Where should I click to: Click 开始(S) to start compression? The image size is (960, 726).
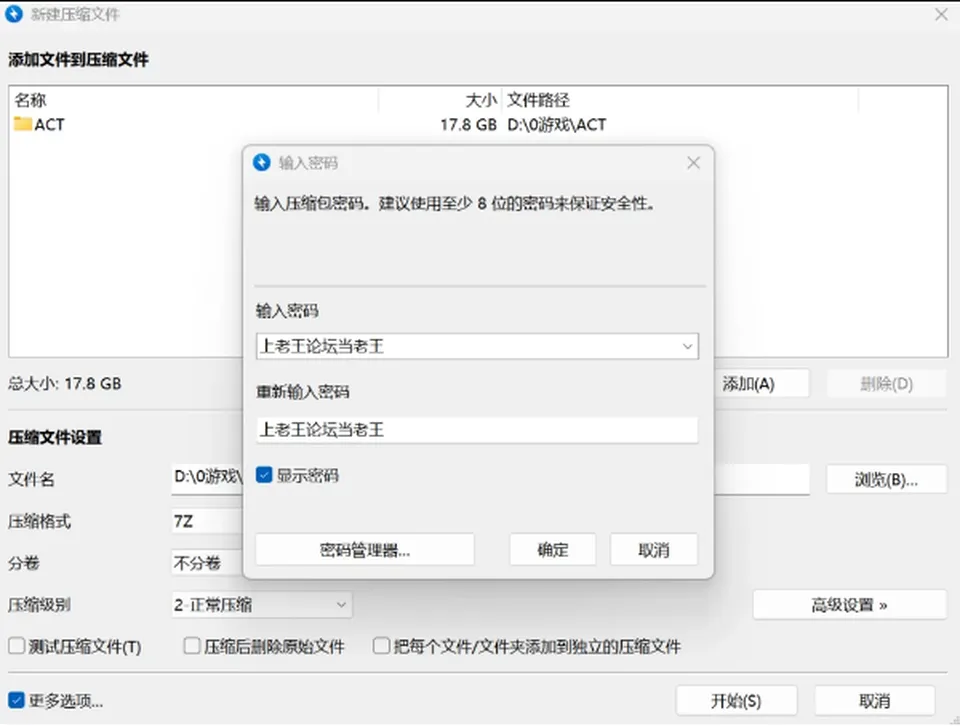pyautogui.click(x=737, y=700)
